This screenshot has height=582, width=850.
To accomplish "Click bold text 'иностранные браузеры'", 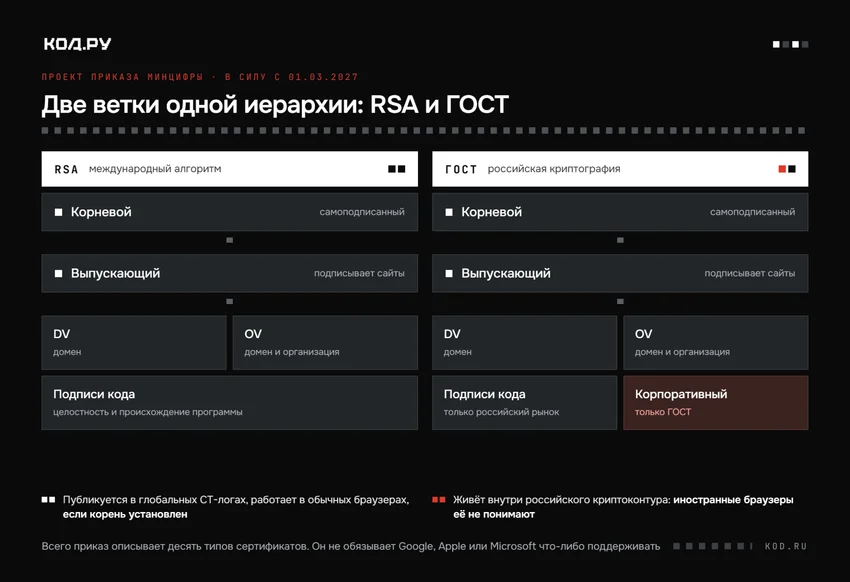I will [733, 500].
